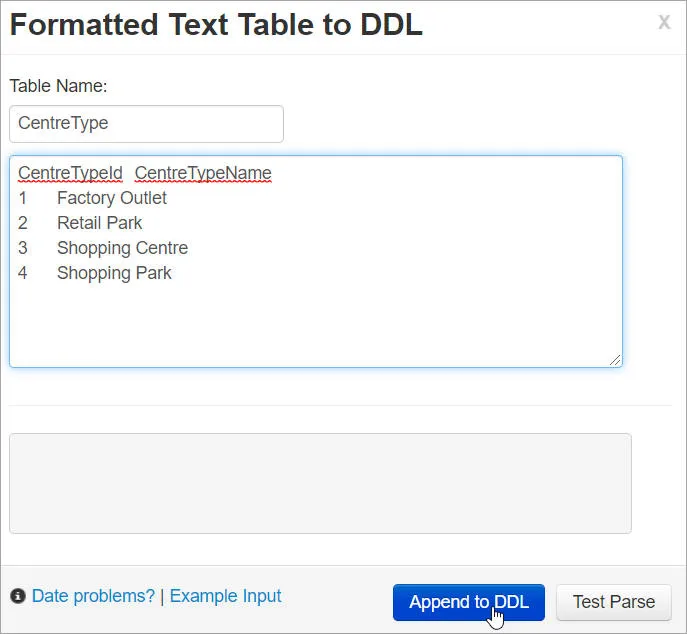Click the Shopping Park text line
This screenshot has height=634, width=687.
click(114, 273)
